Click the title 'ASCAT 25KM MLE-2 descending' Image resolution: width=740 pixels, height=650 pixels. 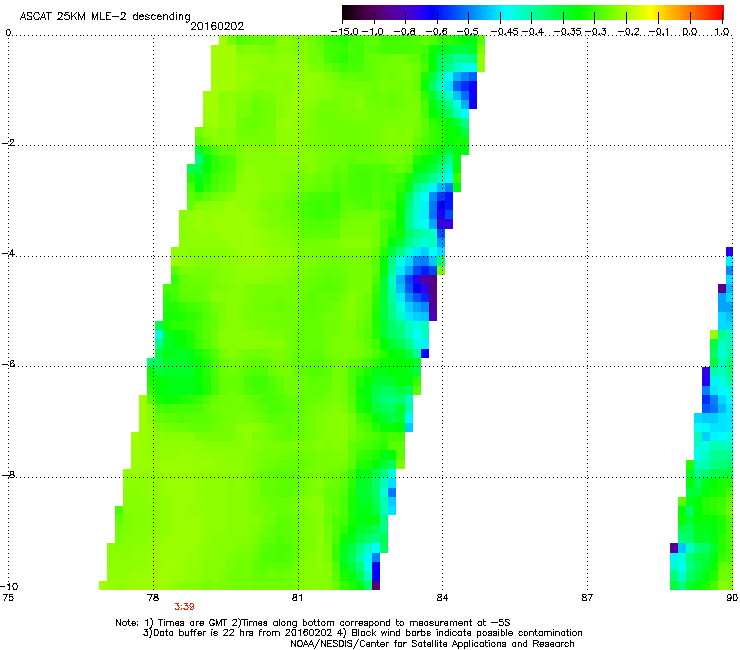[105, 17]
